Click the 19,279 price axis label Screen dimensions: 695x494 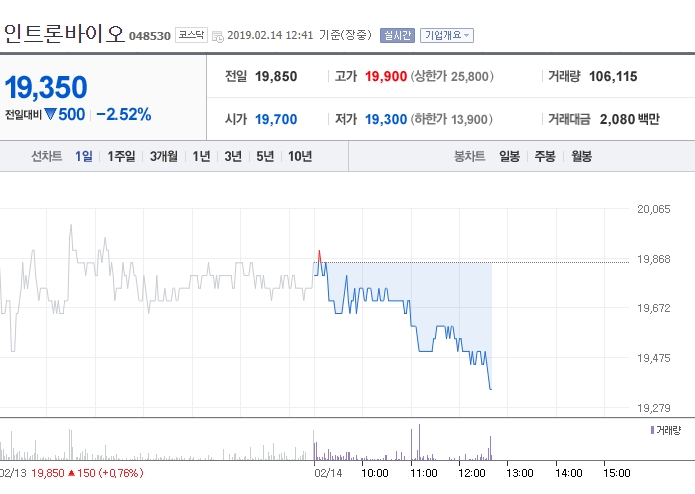tap(654, 408)
